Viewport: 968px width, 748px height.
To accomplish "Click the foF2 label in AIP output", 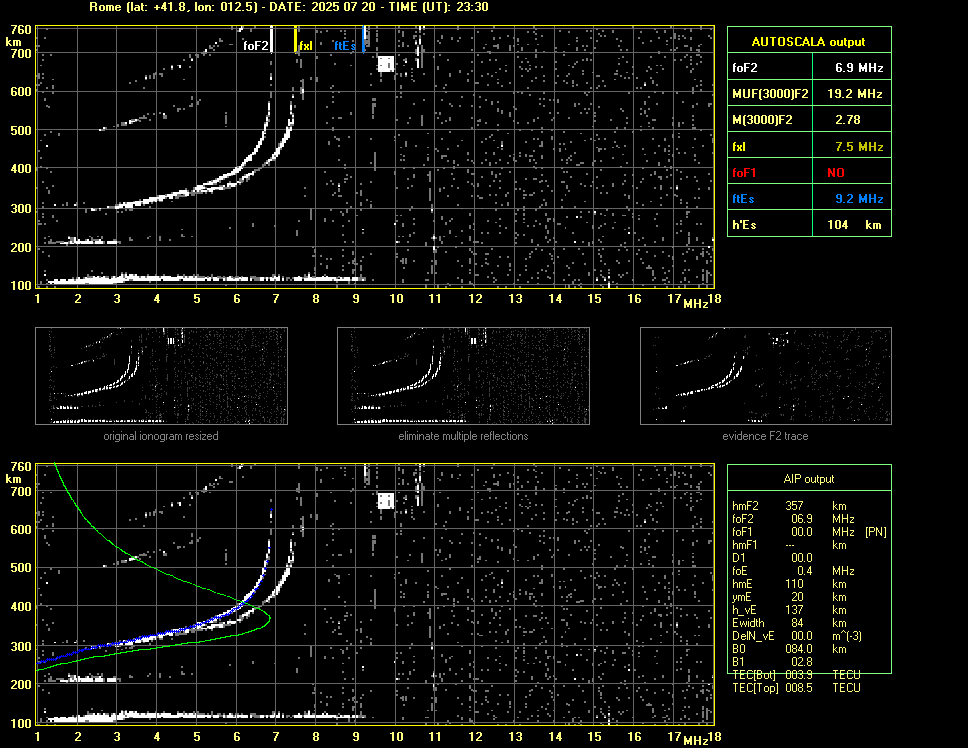I will [743, 519].
